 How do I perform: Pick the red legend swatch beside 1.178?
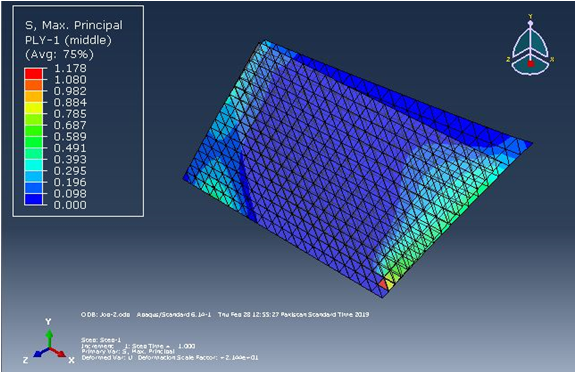point(34,74)
